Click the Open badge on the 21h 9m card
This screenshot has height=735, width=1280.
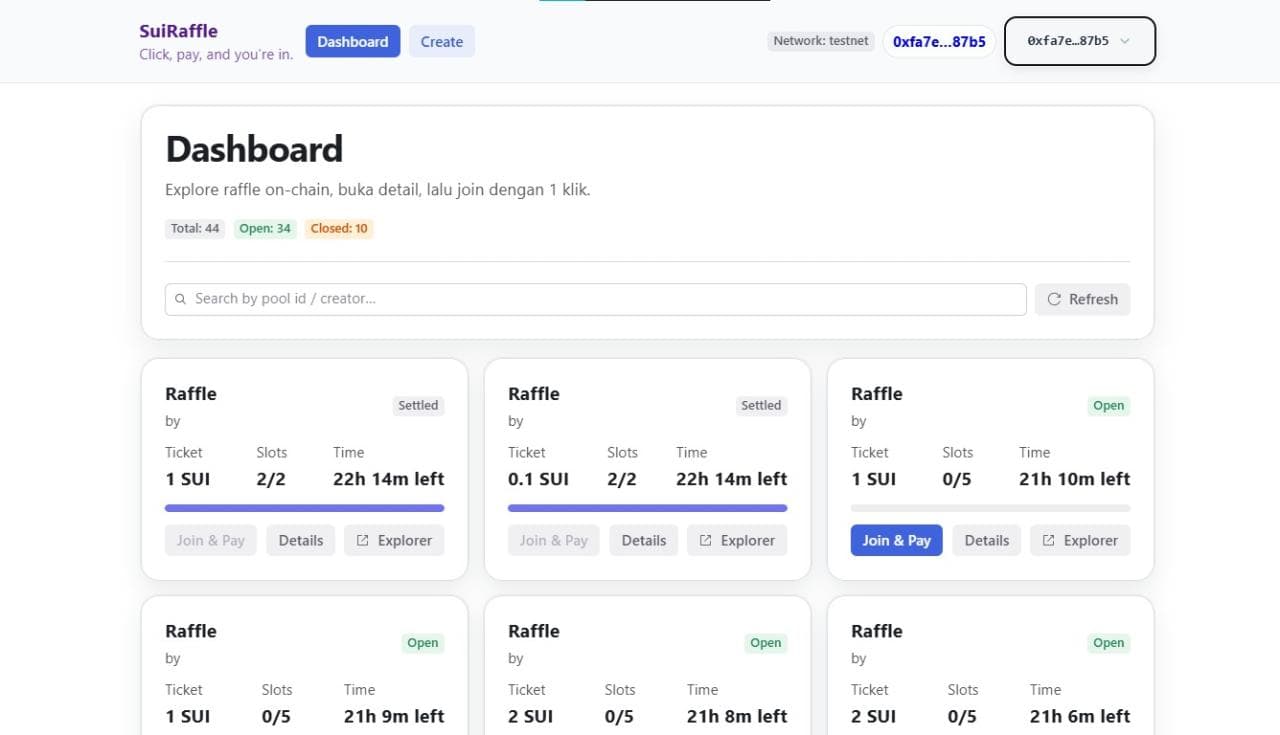coord(423,643)
